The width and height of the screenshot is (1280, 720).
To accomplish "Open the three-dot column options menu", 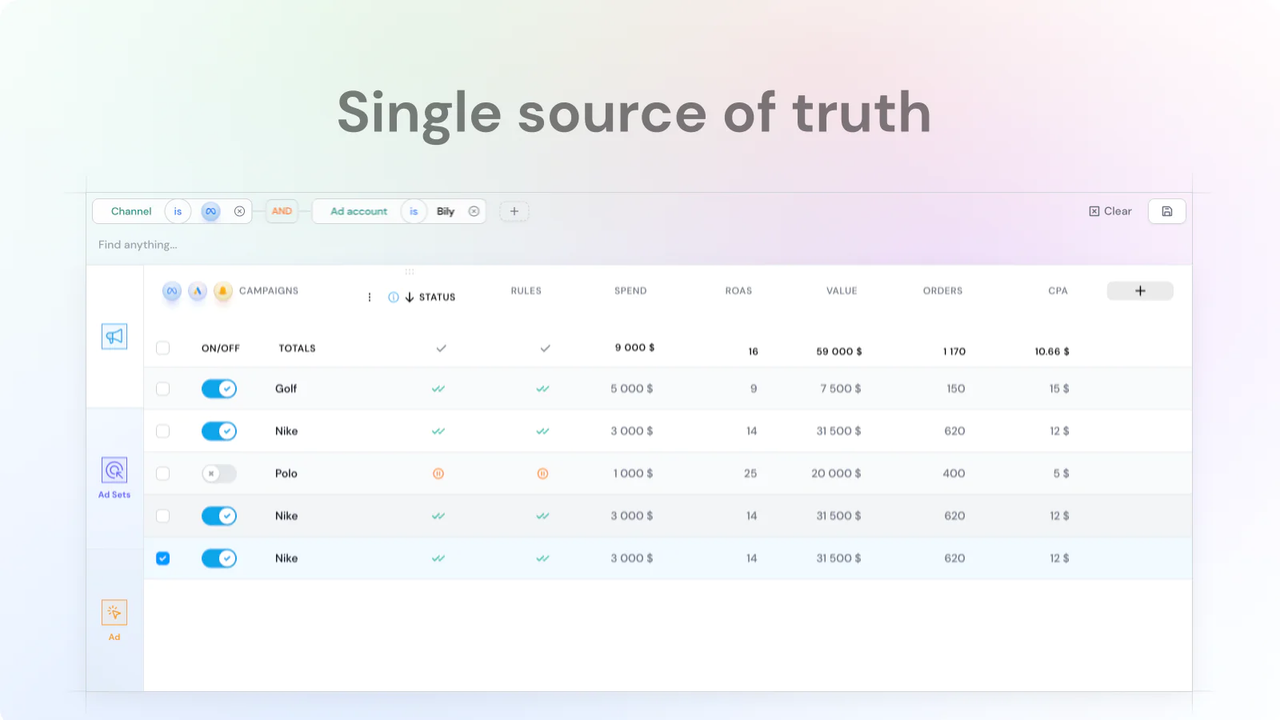I will pyautogui.click(x=369, y=297).
